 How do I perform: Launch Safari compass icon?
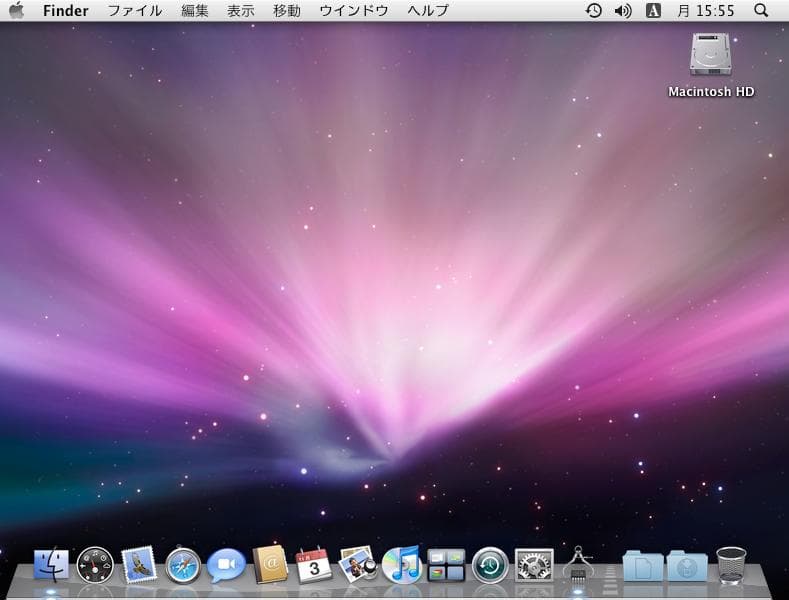pos(183,565)
